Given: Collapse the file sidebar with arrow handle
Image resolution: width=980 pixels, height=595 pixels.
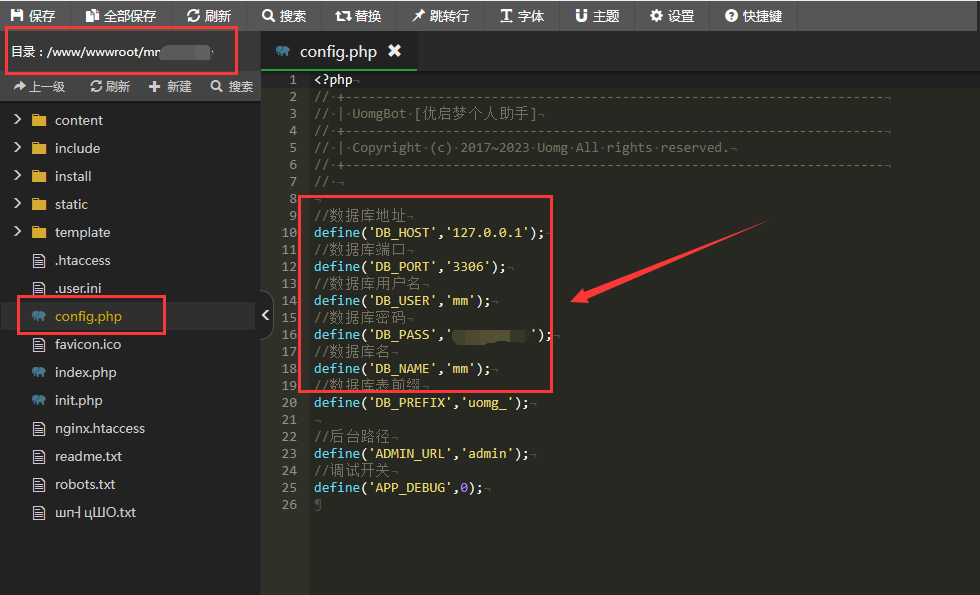Looking at the screenshot, I should click(265, 315).
